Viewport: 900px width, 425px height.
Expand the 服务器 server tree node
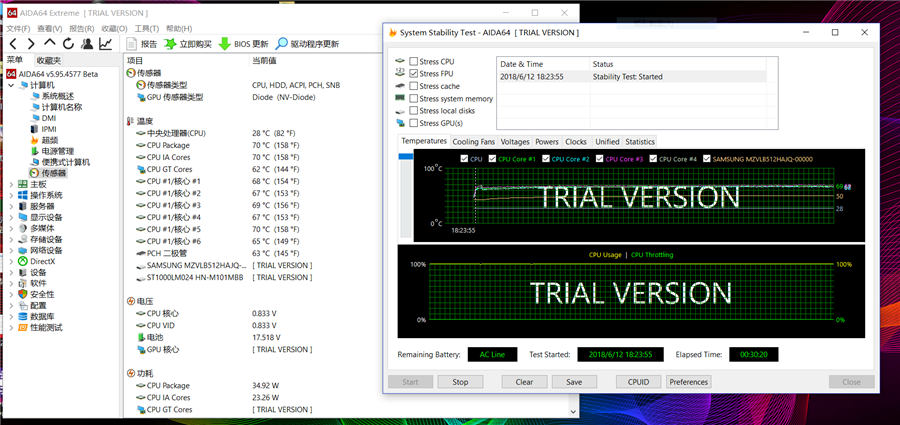[x=11, y=206]
